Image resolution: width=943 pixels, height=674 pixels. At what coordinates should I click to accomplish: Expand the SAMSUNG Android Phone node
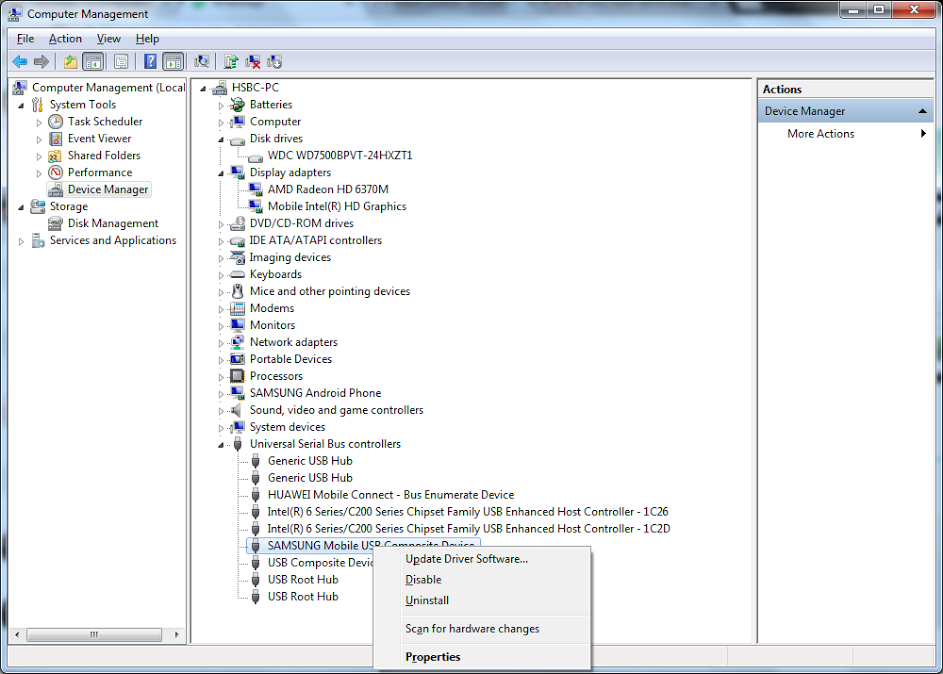click(x=223, y=392)
